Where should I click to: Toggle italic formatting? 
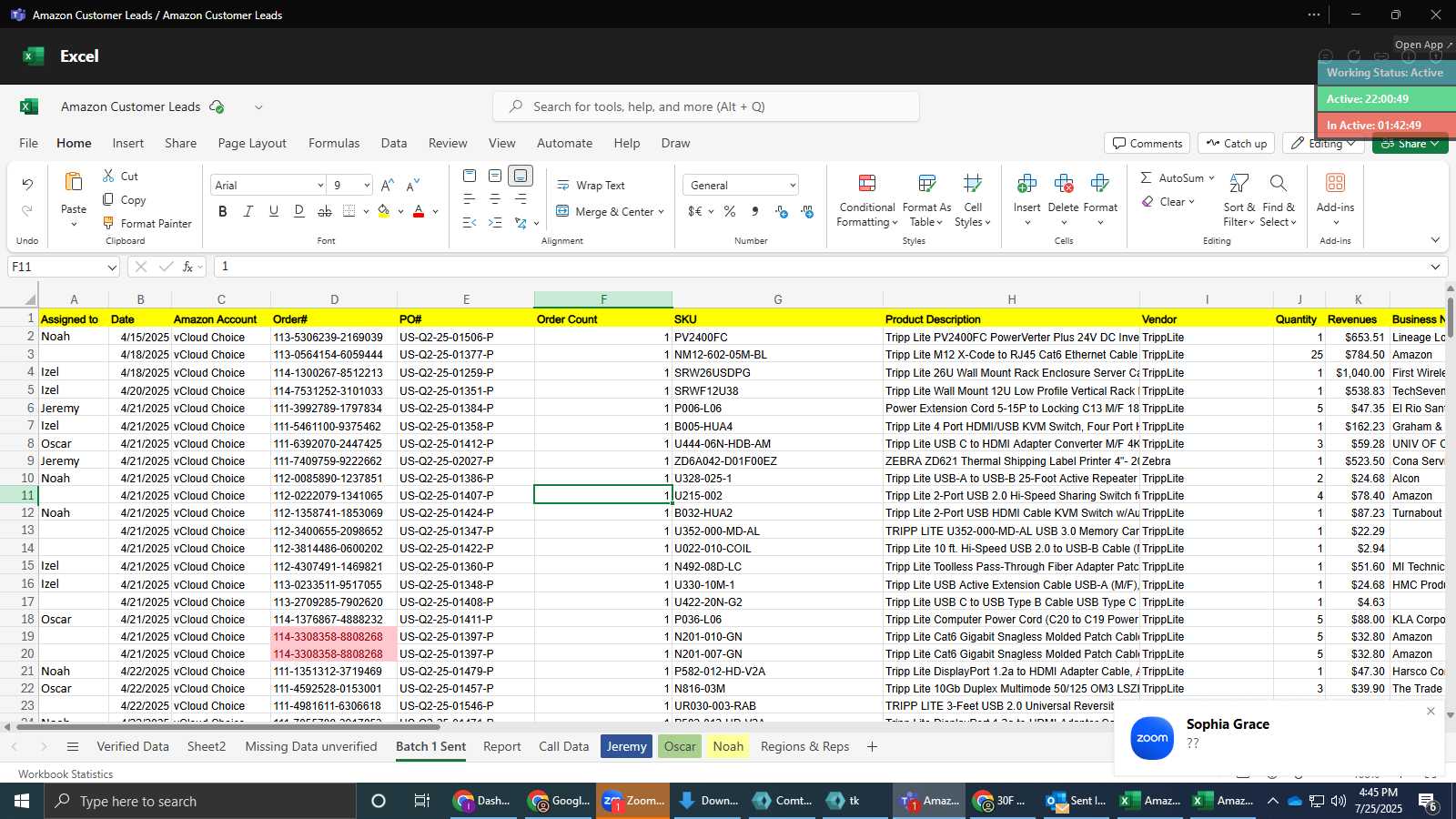click(248, 211)
